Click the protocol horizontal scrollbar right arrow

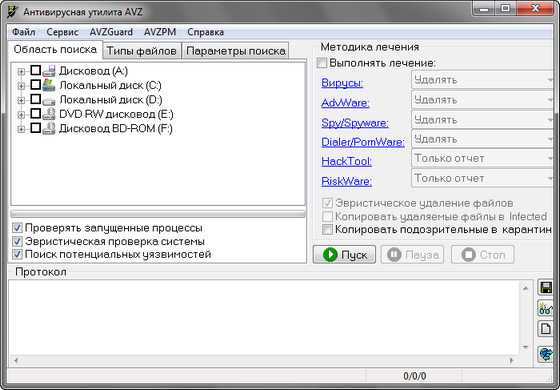(511, 361)
